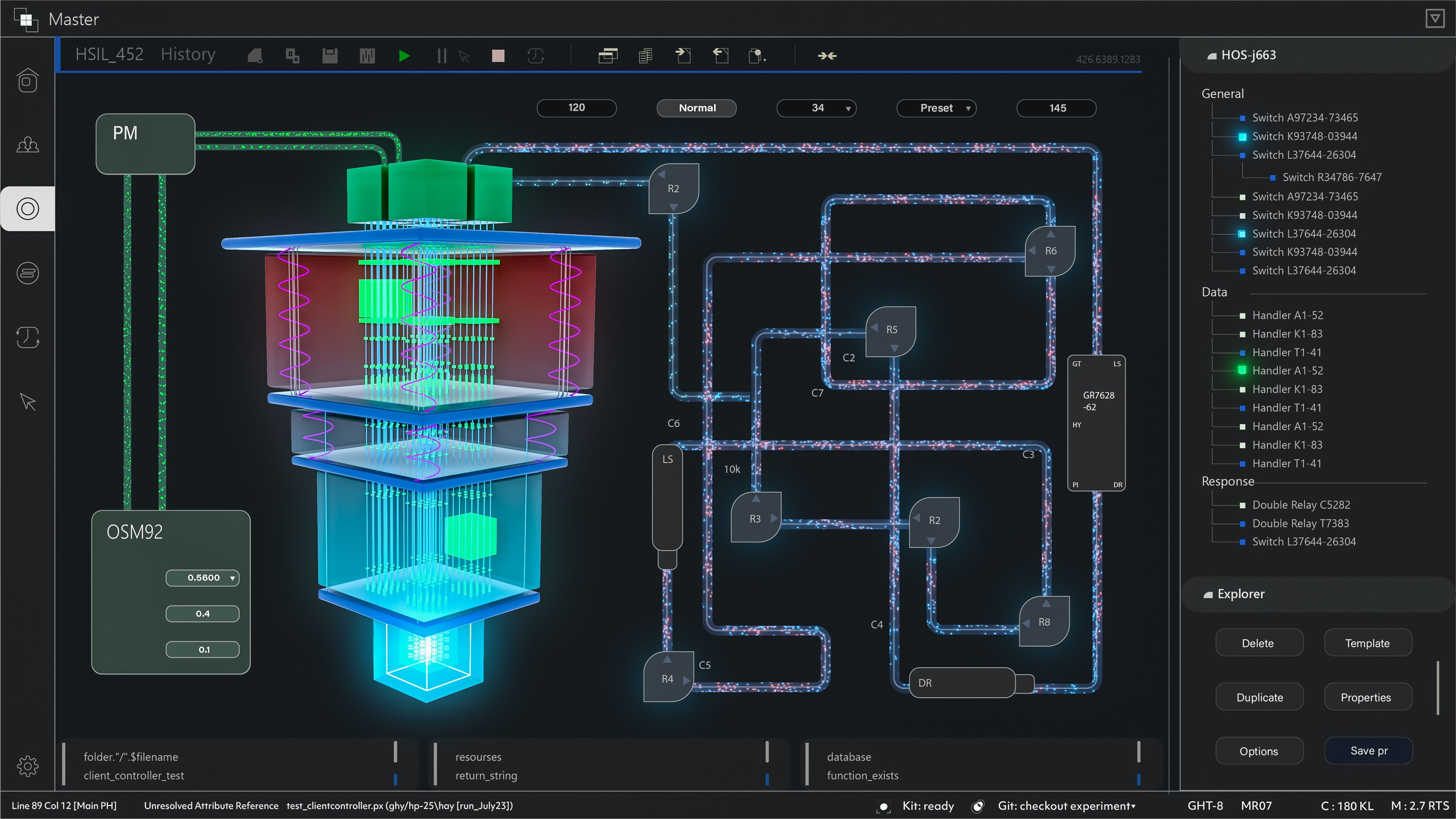Toggle green Handler A1-52 indicator

[1242, 370]
